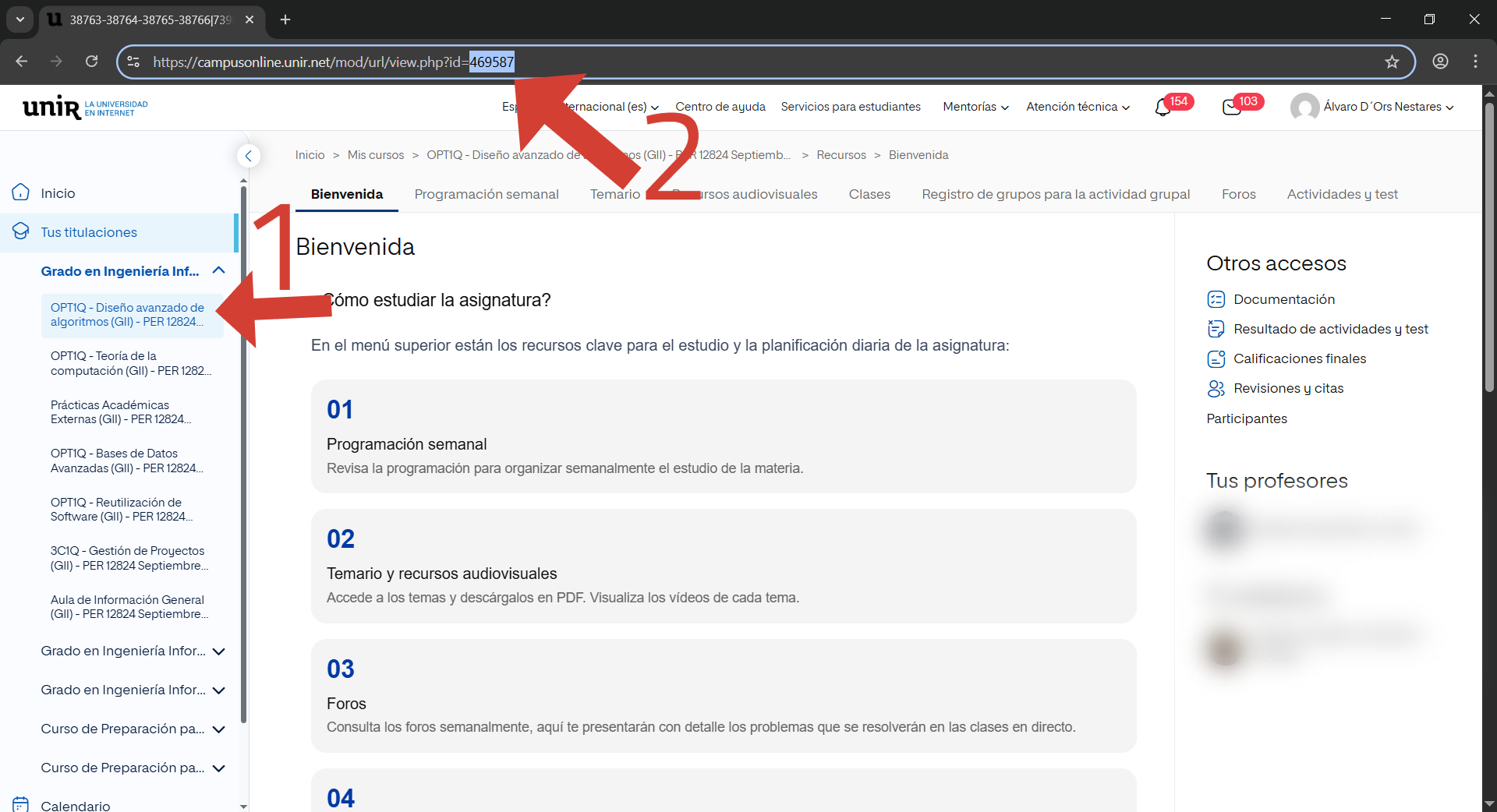Image resolution: width=1497 pixels, height=812 pixels.
Task: Open Prácticas Académicas Externas (GII) course
Action: [121, 412]
